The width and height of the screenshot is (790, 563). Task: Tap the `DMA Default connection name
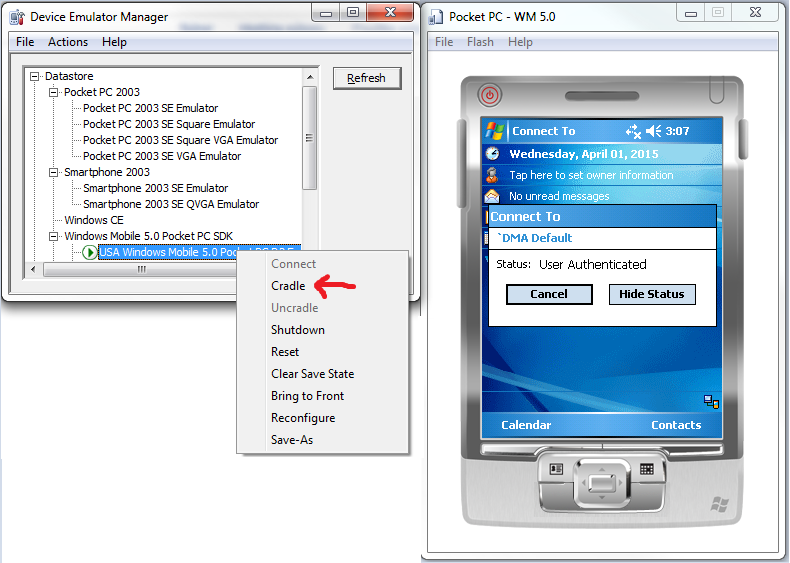point(535,238)
